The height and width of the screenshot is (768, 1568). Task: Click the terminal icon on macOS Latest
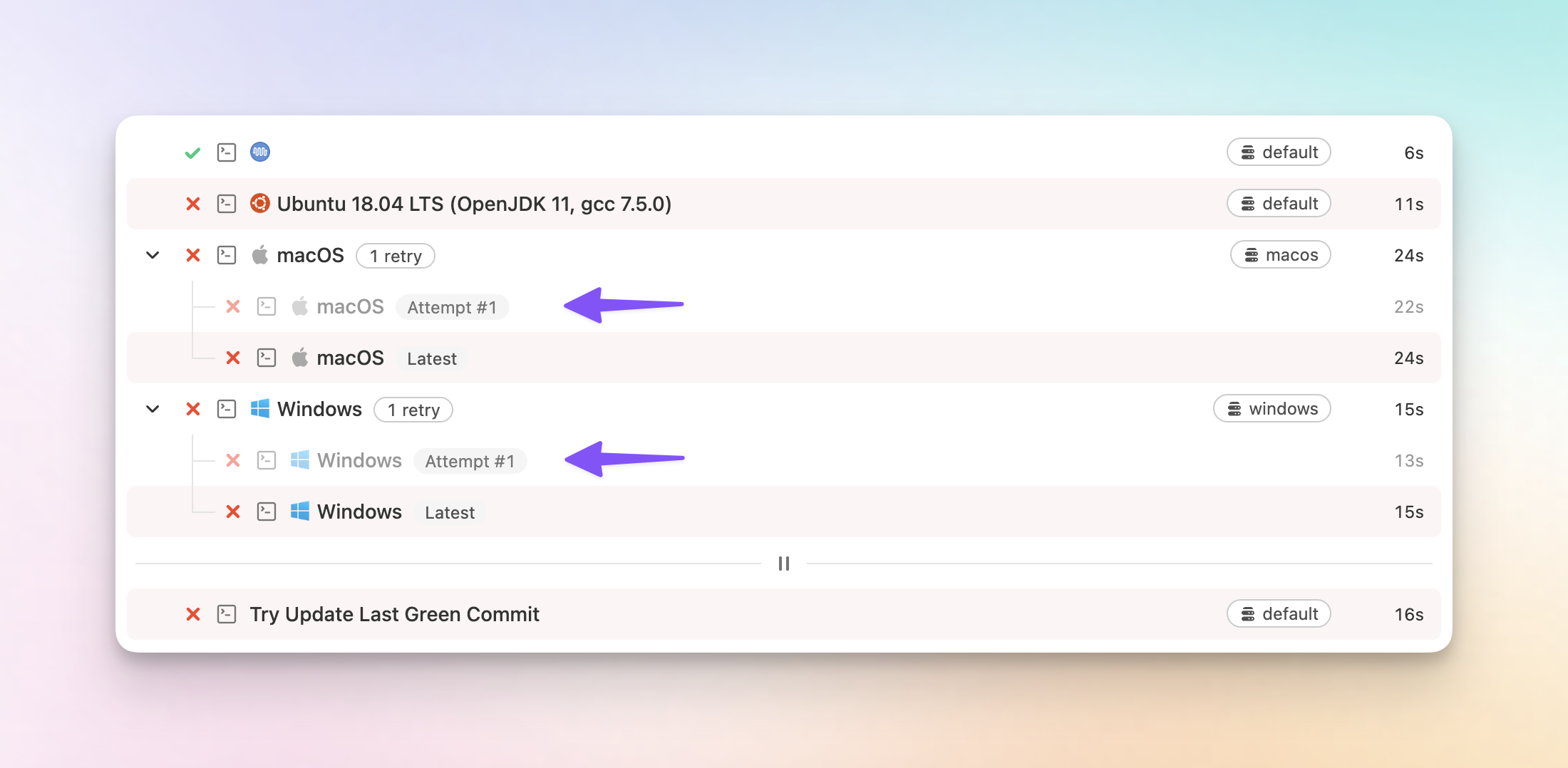tap(267, 358)
